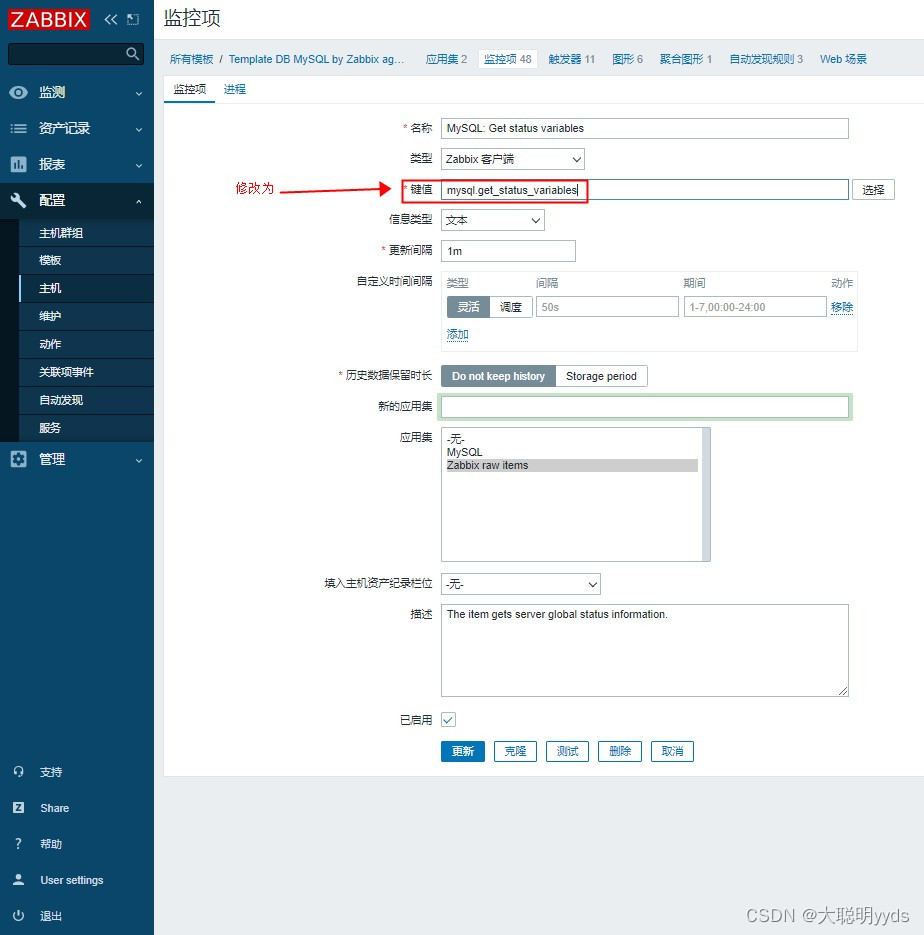Open 图形 6 link

(x=627, y=59)
